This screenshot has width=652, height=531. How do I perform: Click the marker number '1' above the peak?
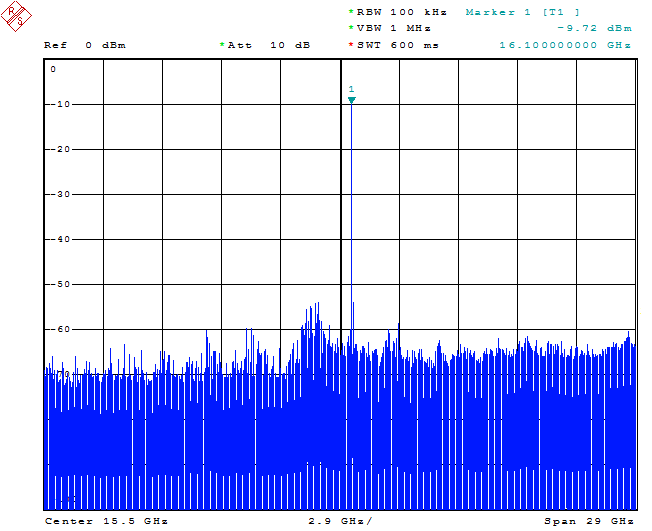tap(351, 89)
